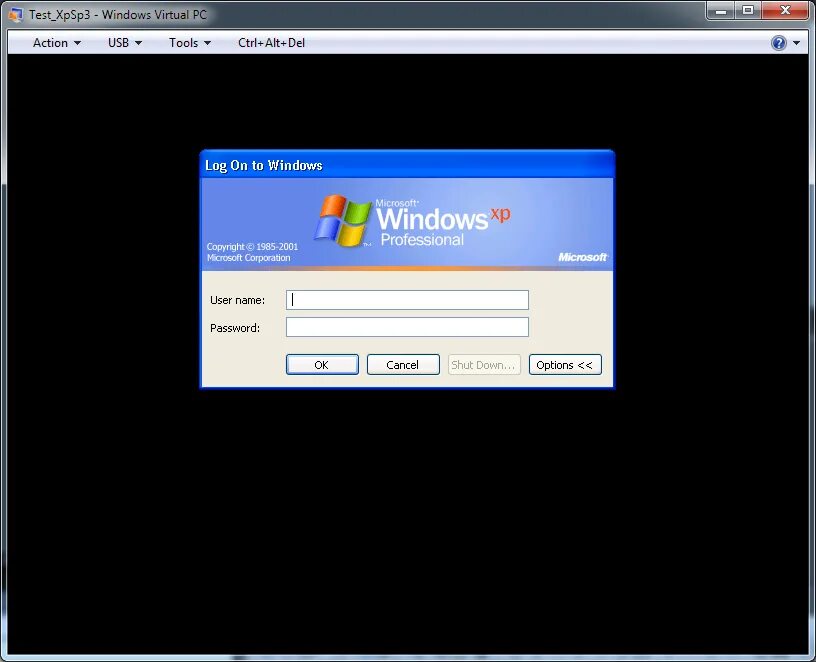Open the USB menu
The image size is (816, 662).
point(124,43)
